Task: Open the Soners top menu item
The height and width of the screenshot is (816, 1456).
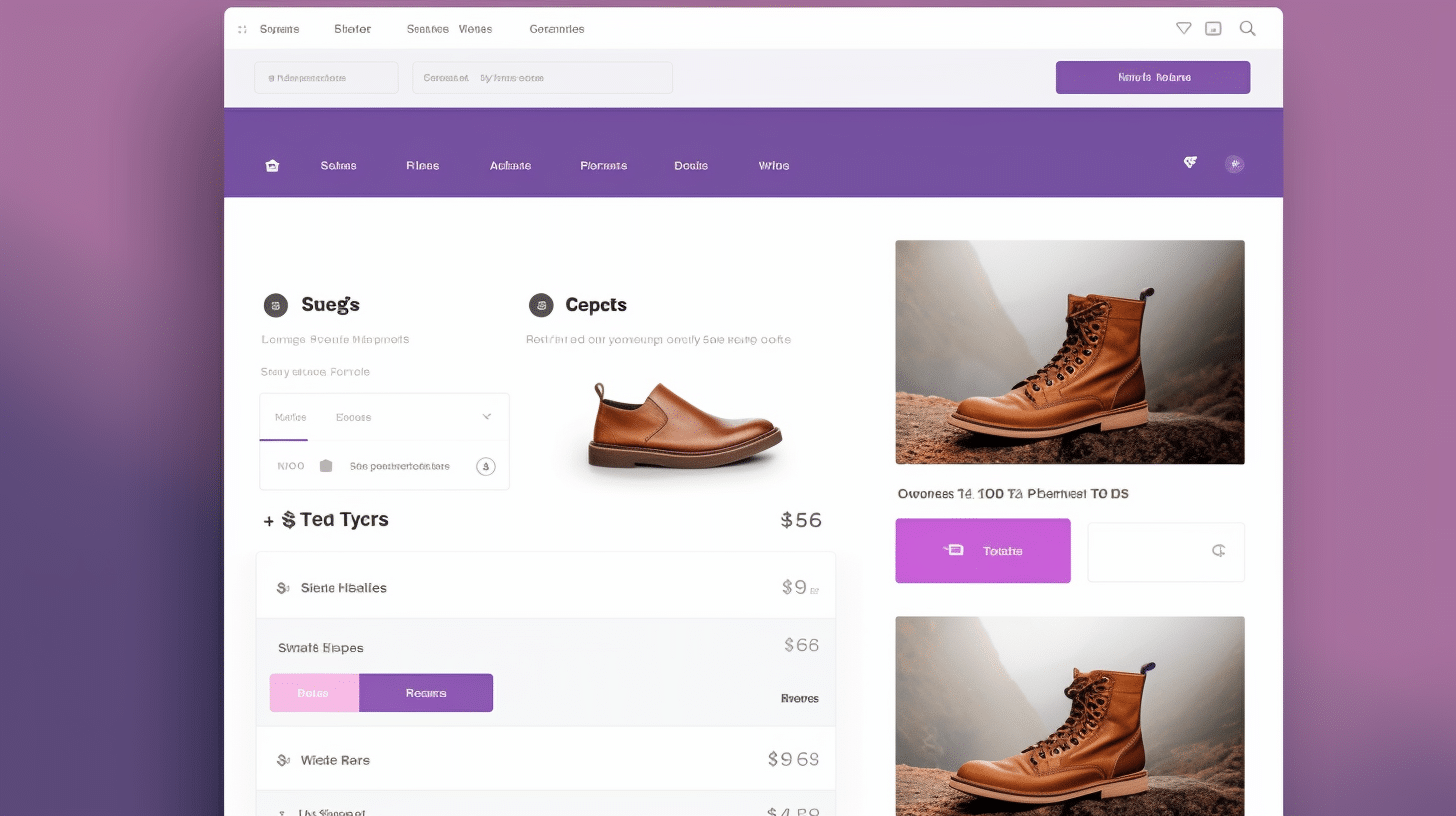Action: point(279,29)
